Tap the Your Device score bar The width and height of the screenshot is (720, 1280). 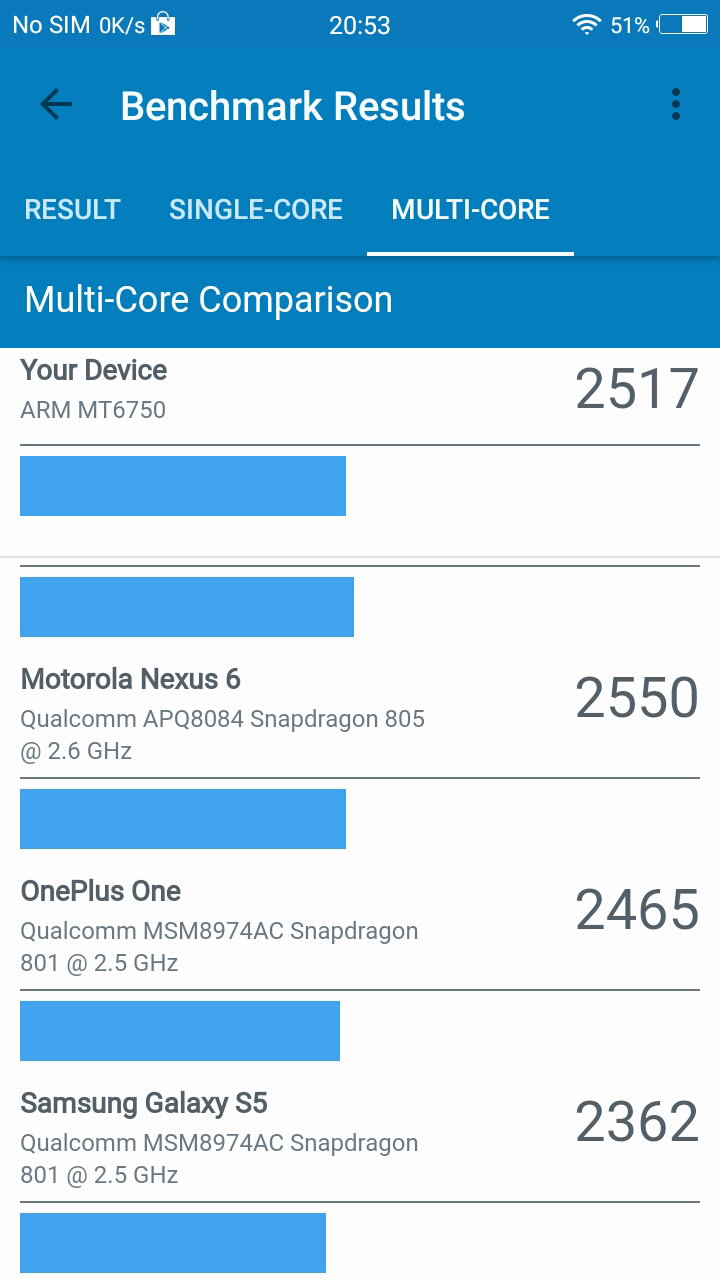[x=183, y=486]
